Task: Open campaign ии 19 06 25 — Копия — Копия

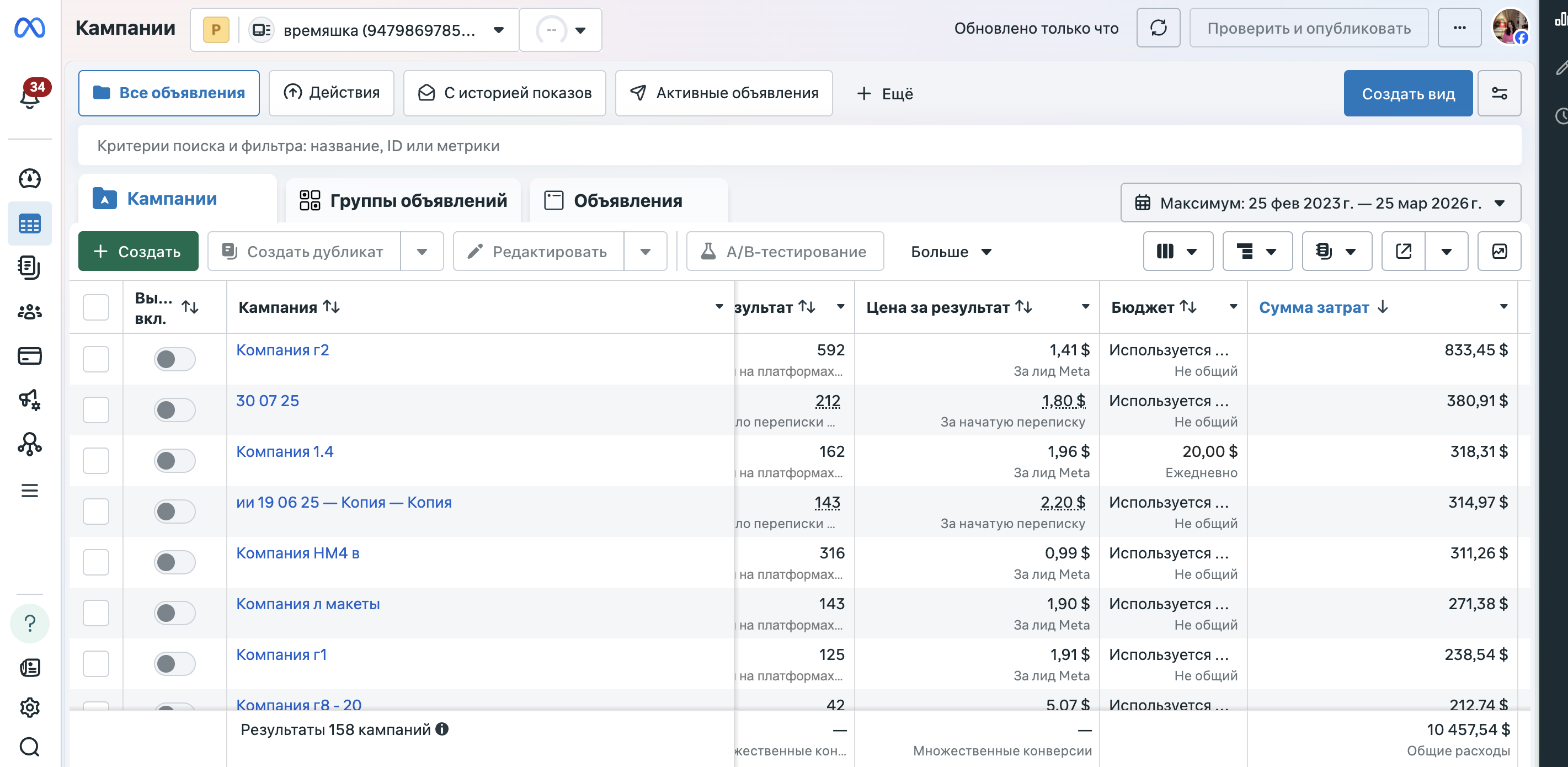Action: point(344,502)
